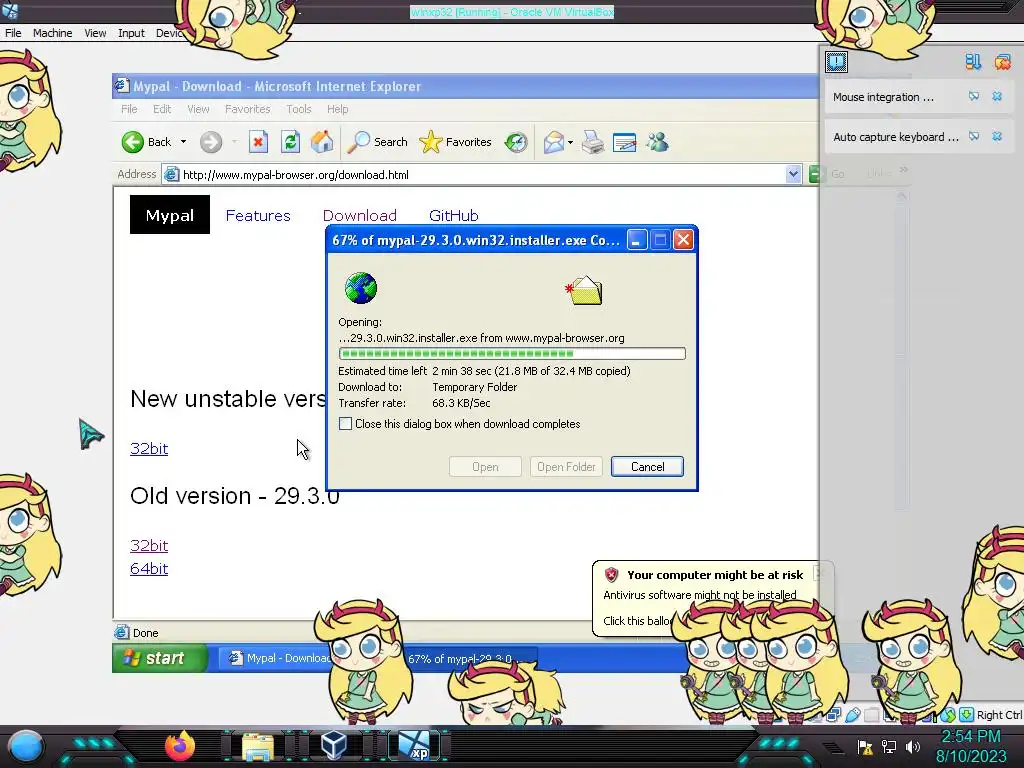Open the IE Tools menu
Image resolution: width=1024 pixels, height=768 pixels.
coord(298,109)
